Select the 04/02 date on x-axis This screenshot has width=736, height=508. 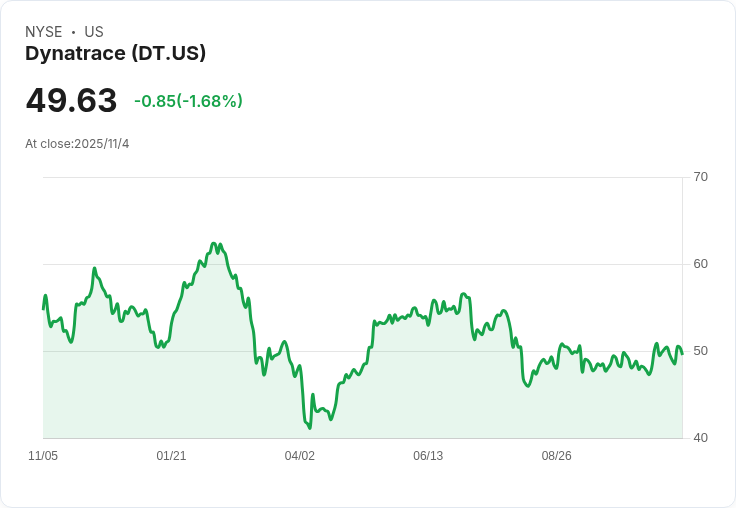click(x=300, y=456)
